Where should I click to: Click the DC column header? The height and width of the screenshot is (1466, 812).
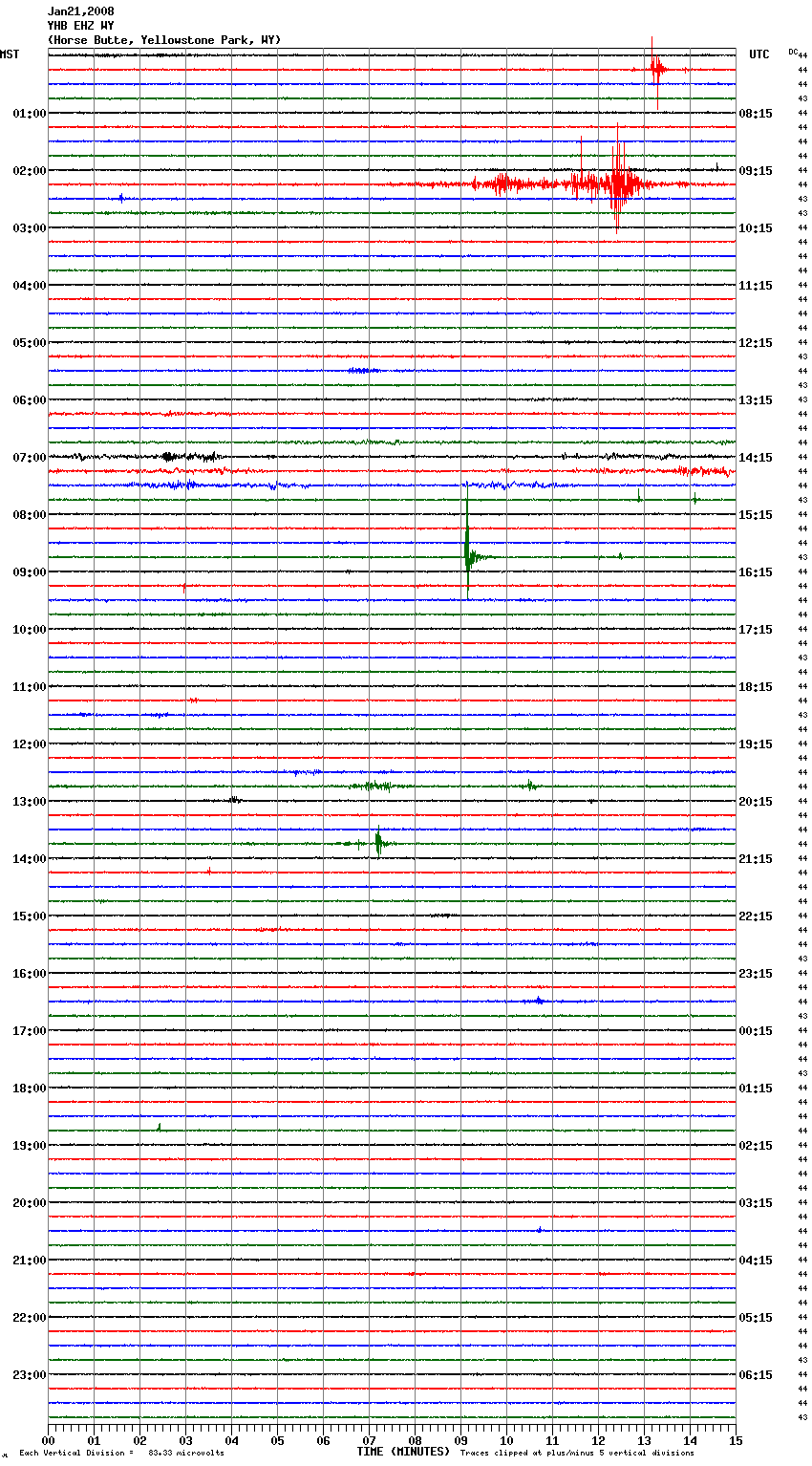pyautogui.click(x=793, y=52)
